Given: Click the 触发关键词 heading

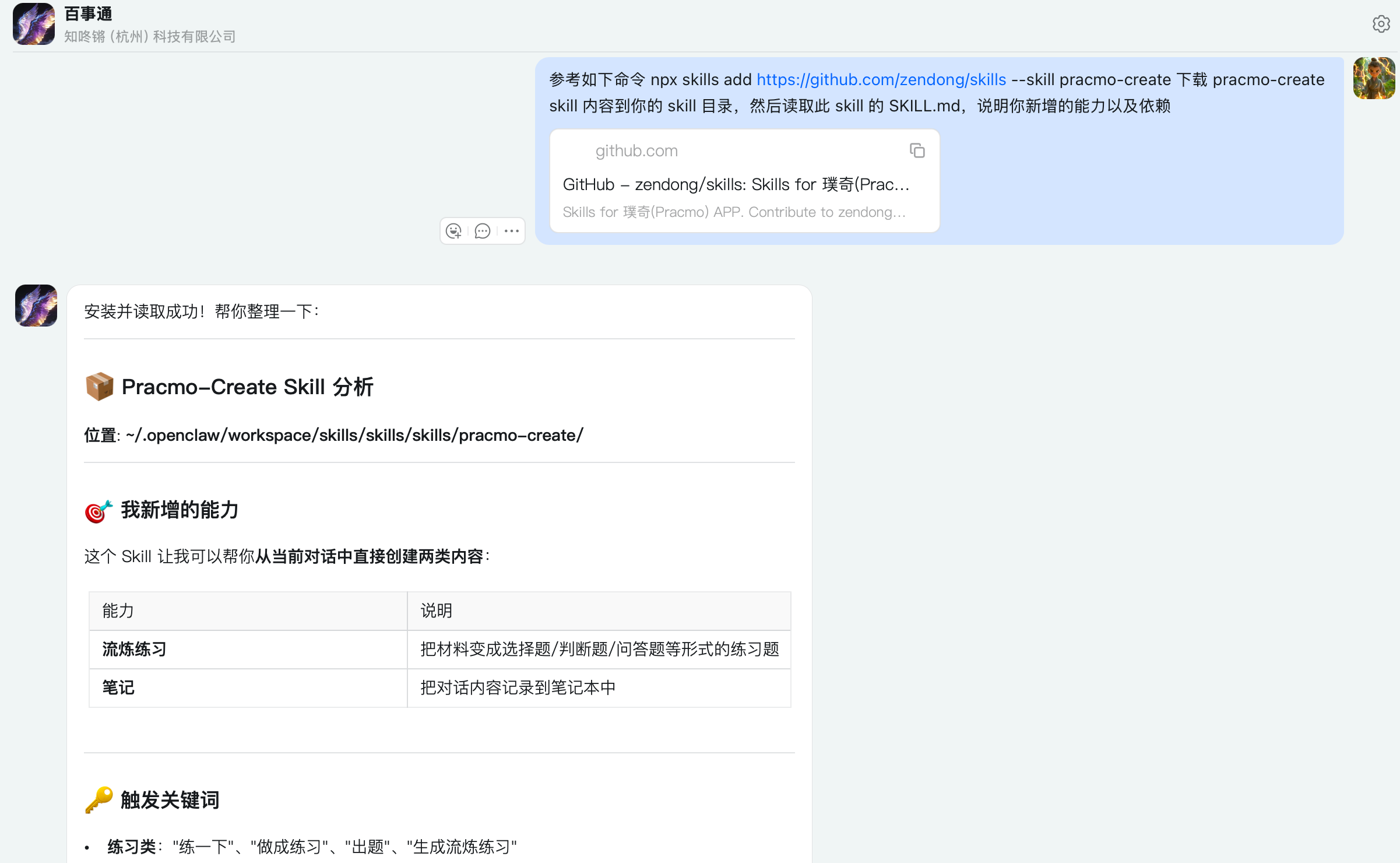Looking at the screenshot, I should [152, 800].
